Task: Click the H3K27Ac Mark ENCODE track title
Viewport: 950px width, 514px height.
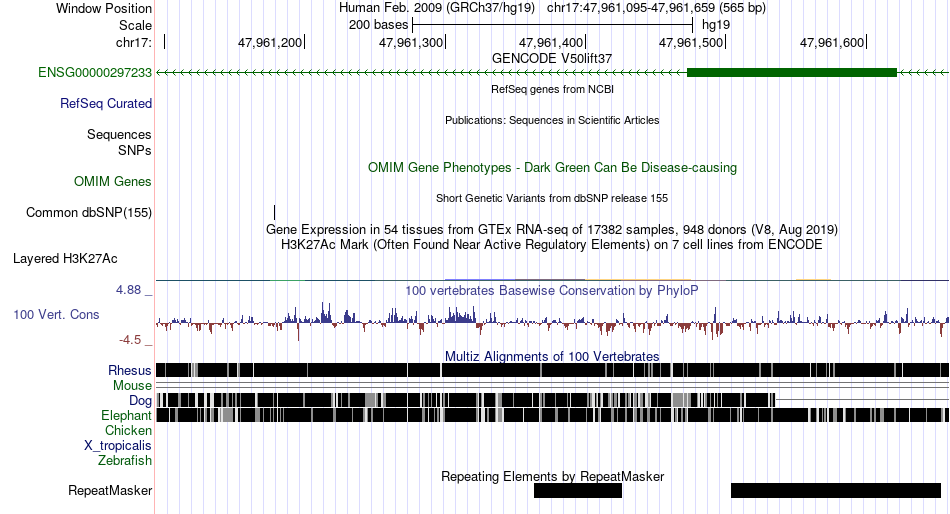Action: (x=552, y=245)
